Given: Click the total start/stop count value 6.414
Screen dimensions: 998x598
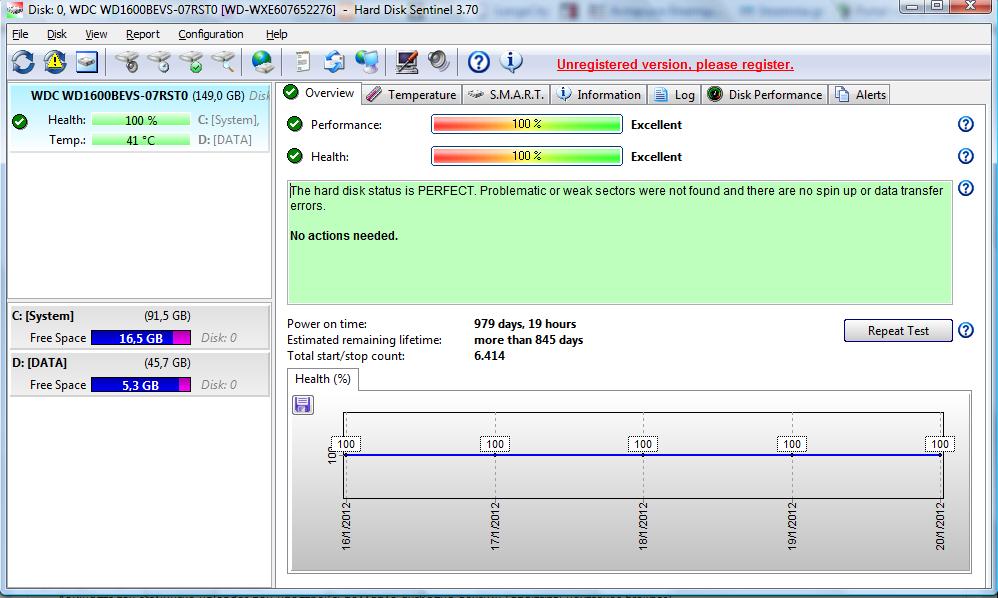Looking at the screenshot, I should (x=489, y=356).
